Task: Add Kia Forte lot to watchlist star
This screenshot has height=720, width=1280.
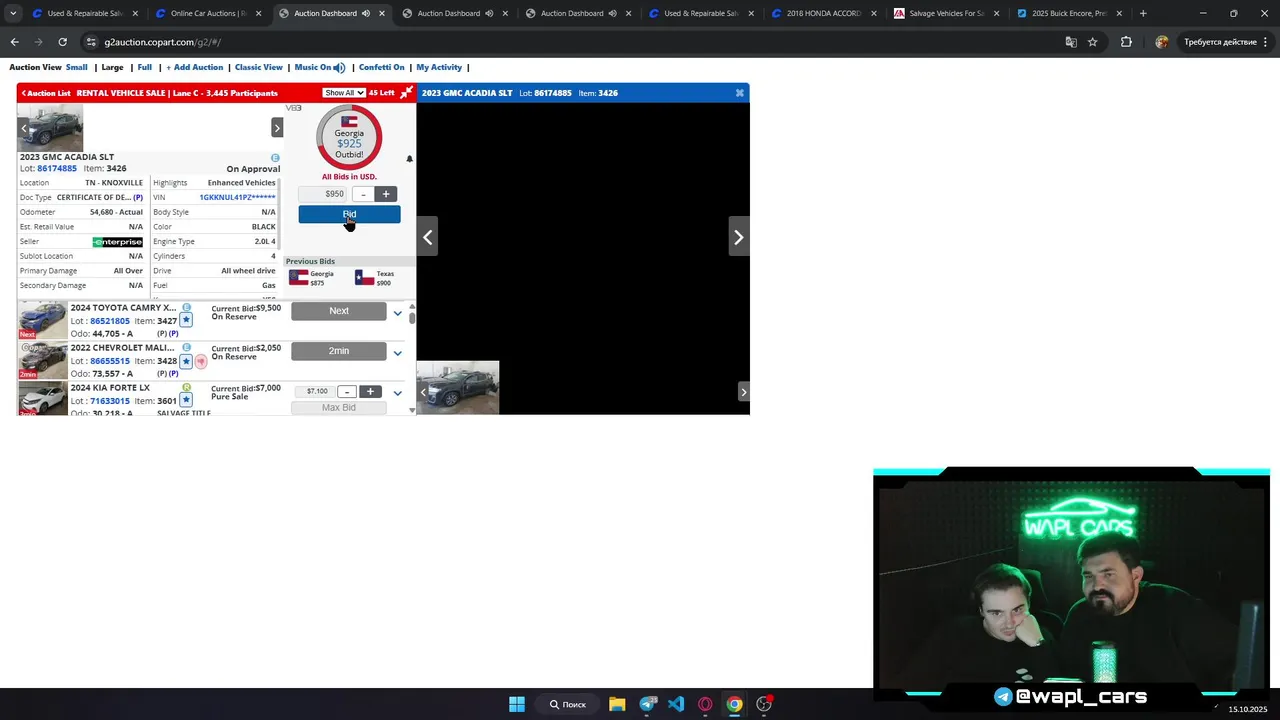Action: tap(186, 400)
